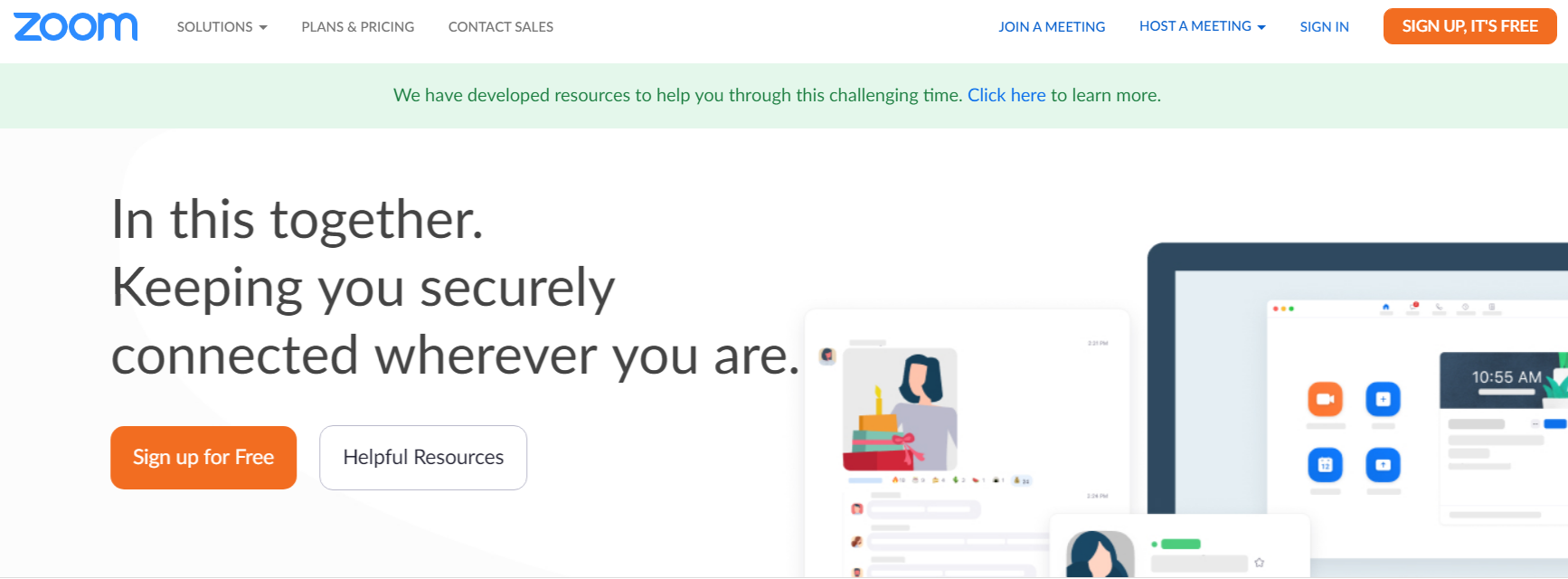
Task: Click the Share Screen upload-arrow icon
Action: (x=1383, y=465)
